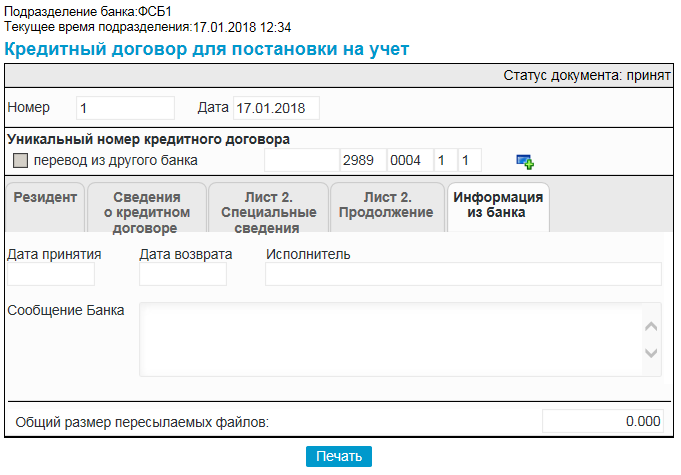Click the Номер input field
The height and width of the screenshot is (475, 681).
tap(126, 108)
